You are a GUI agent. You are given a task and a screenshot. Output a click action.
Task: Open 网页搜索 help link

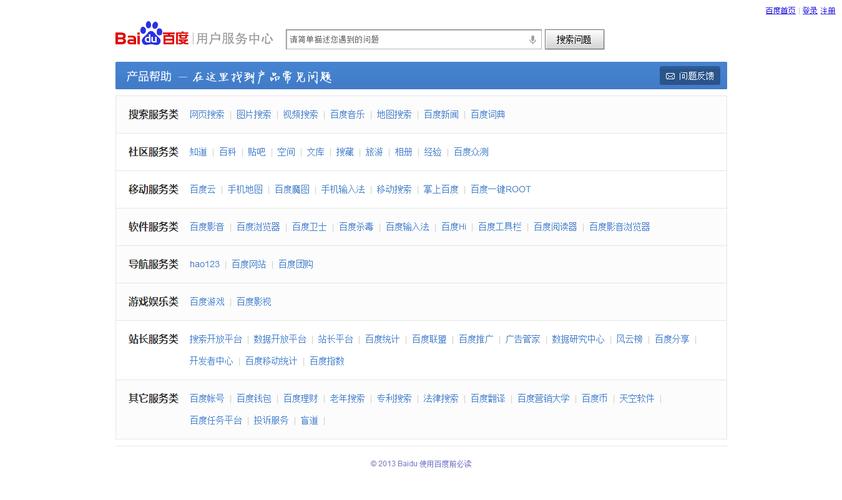pyautogui.click(x=207, y=115)
